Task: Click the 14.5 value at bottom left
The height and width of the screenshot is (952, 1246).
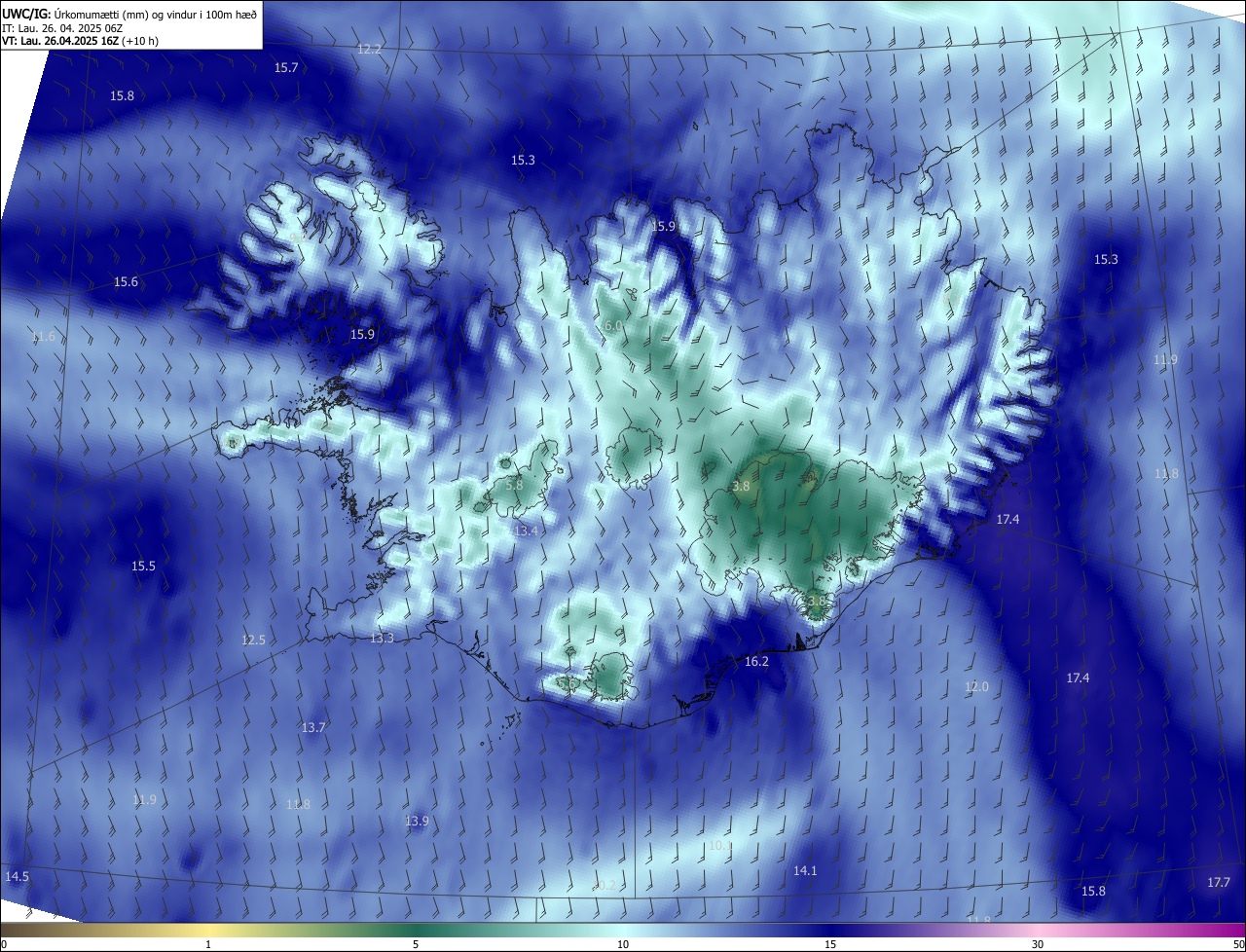Action: coord(17,876)
